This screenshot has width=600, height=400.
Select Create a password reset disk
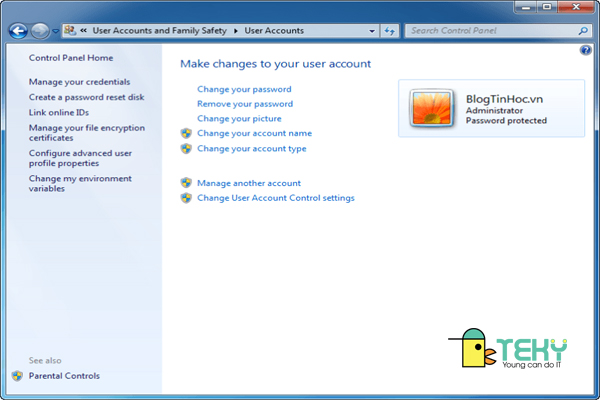pyautogui.click(x=86, y=97)
